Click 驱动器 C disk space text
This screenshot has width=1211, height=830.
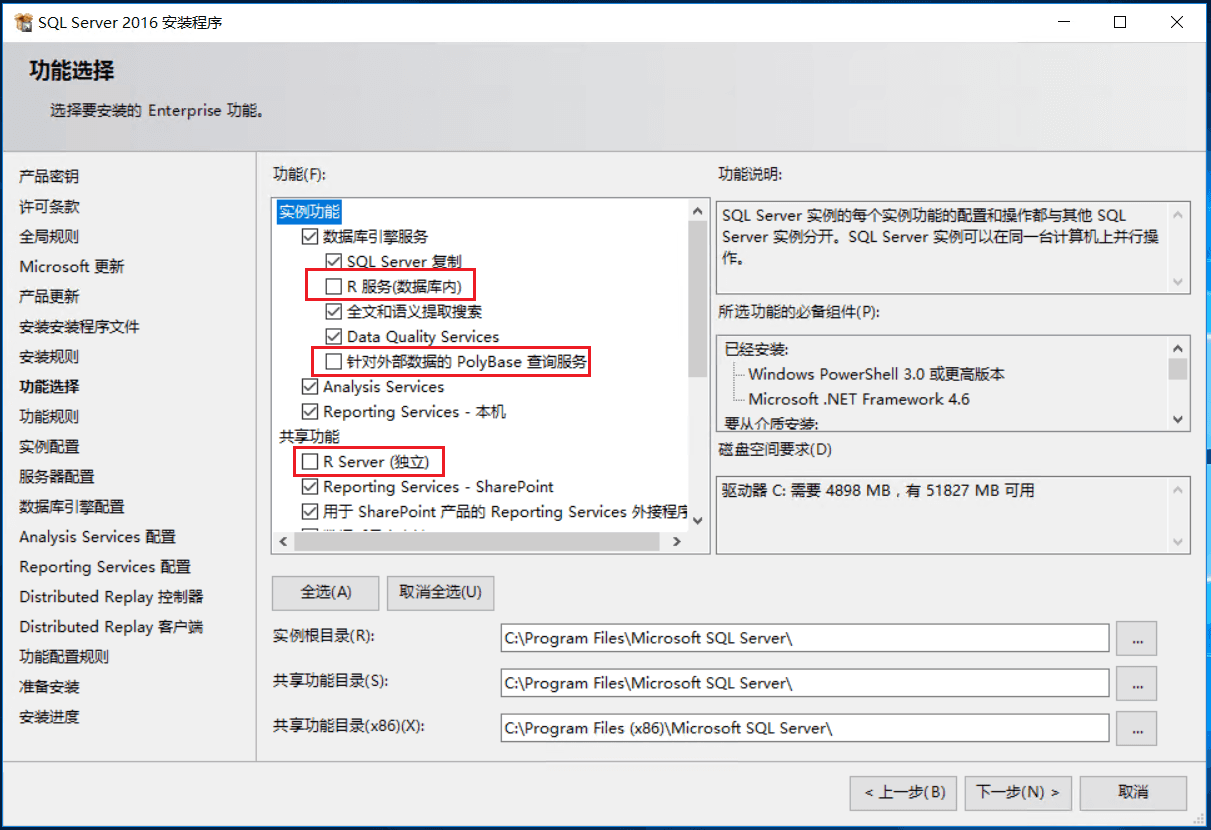[878, 491]
